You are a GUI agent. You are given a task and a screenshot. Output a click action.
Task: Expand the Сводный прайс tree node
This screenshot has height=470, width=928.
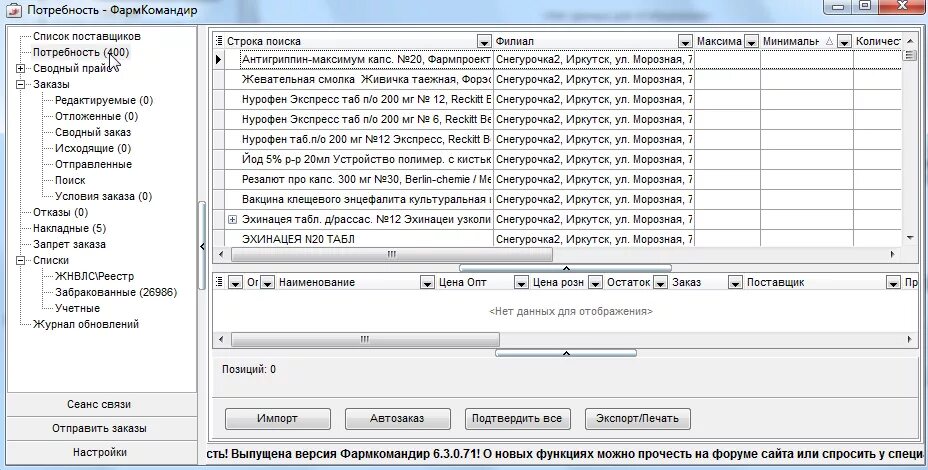click(x=21, y=69)
